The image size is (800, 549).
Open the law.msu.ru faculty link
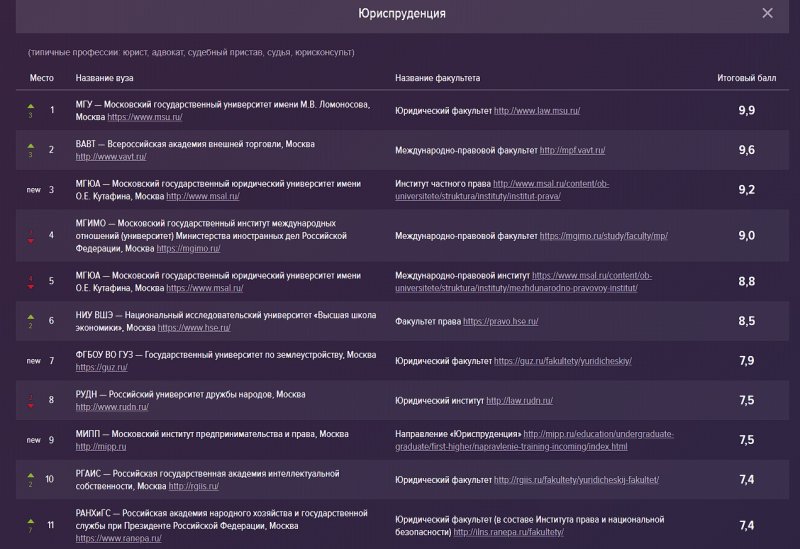pos(537,111)
